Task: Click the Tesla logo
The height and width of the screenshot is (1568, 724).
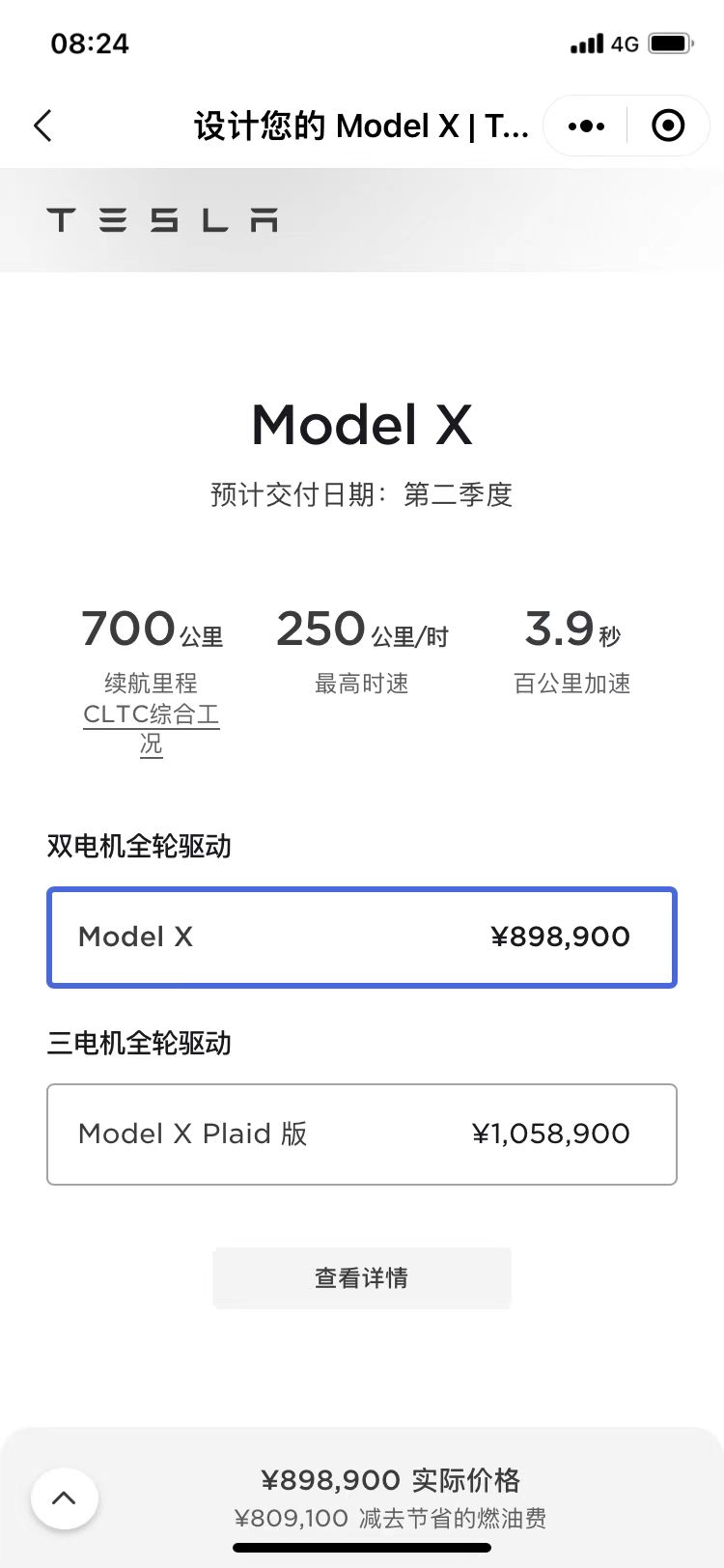Action: tap(162, 220)
